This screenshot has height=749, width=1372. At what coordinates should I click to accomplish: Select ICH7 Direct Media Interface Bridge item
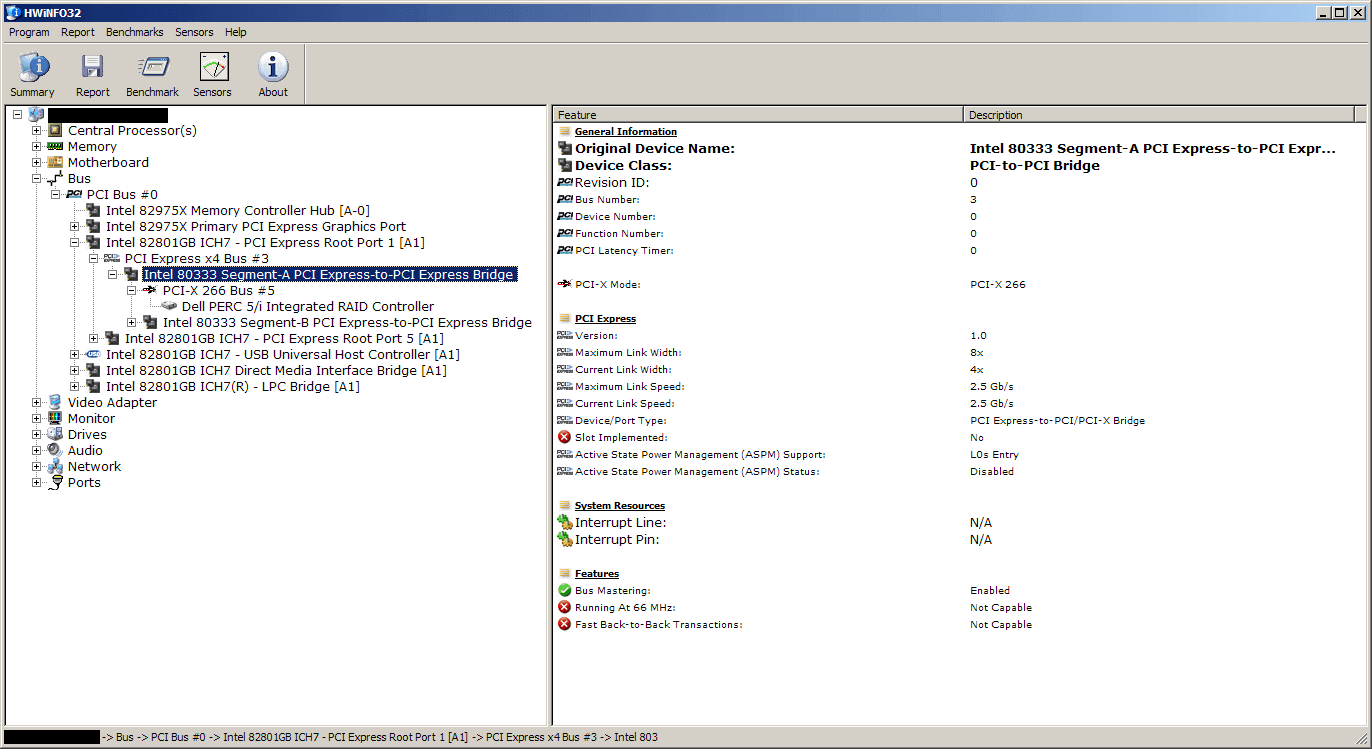277,370
